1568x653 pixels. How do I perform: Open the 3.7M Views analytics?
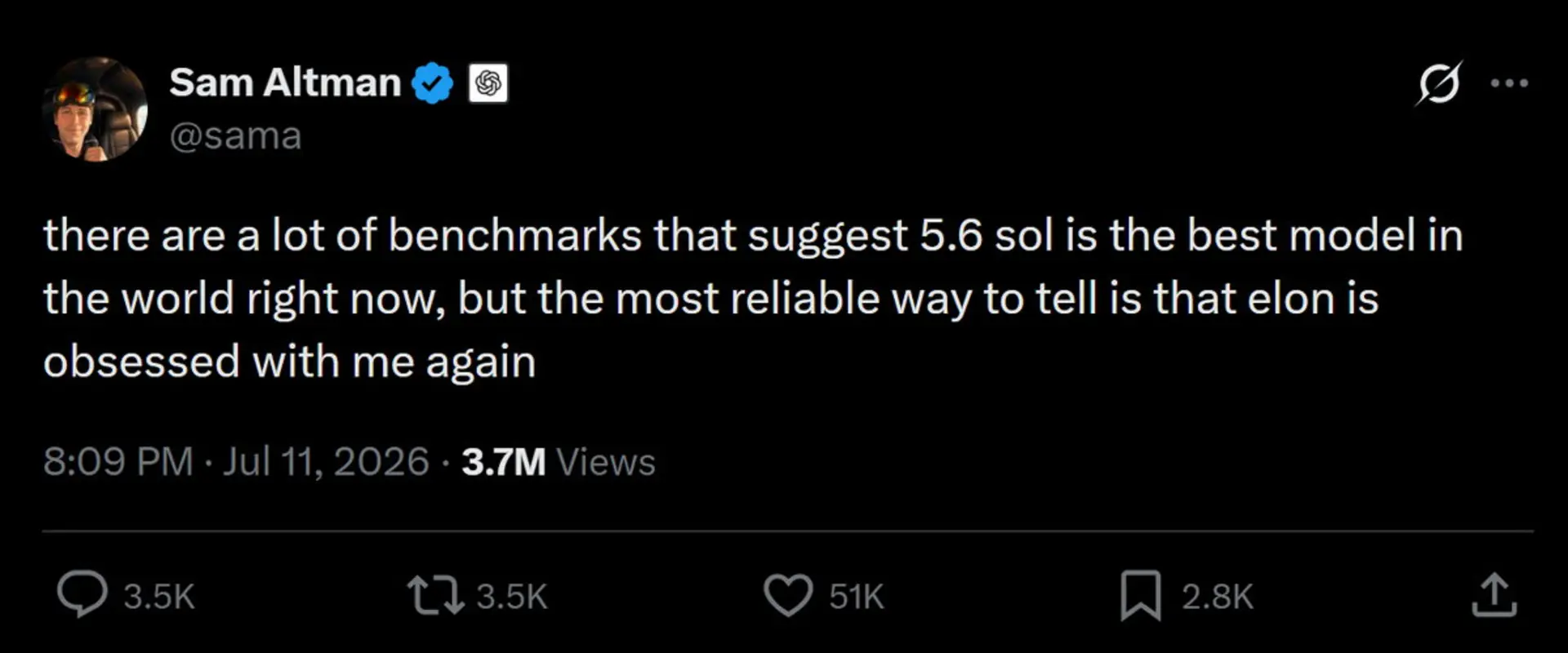point(559,462)
